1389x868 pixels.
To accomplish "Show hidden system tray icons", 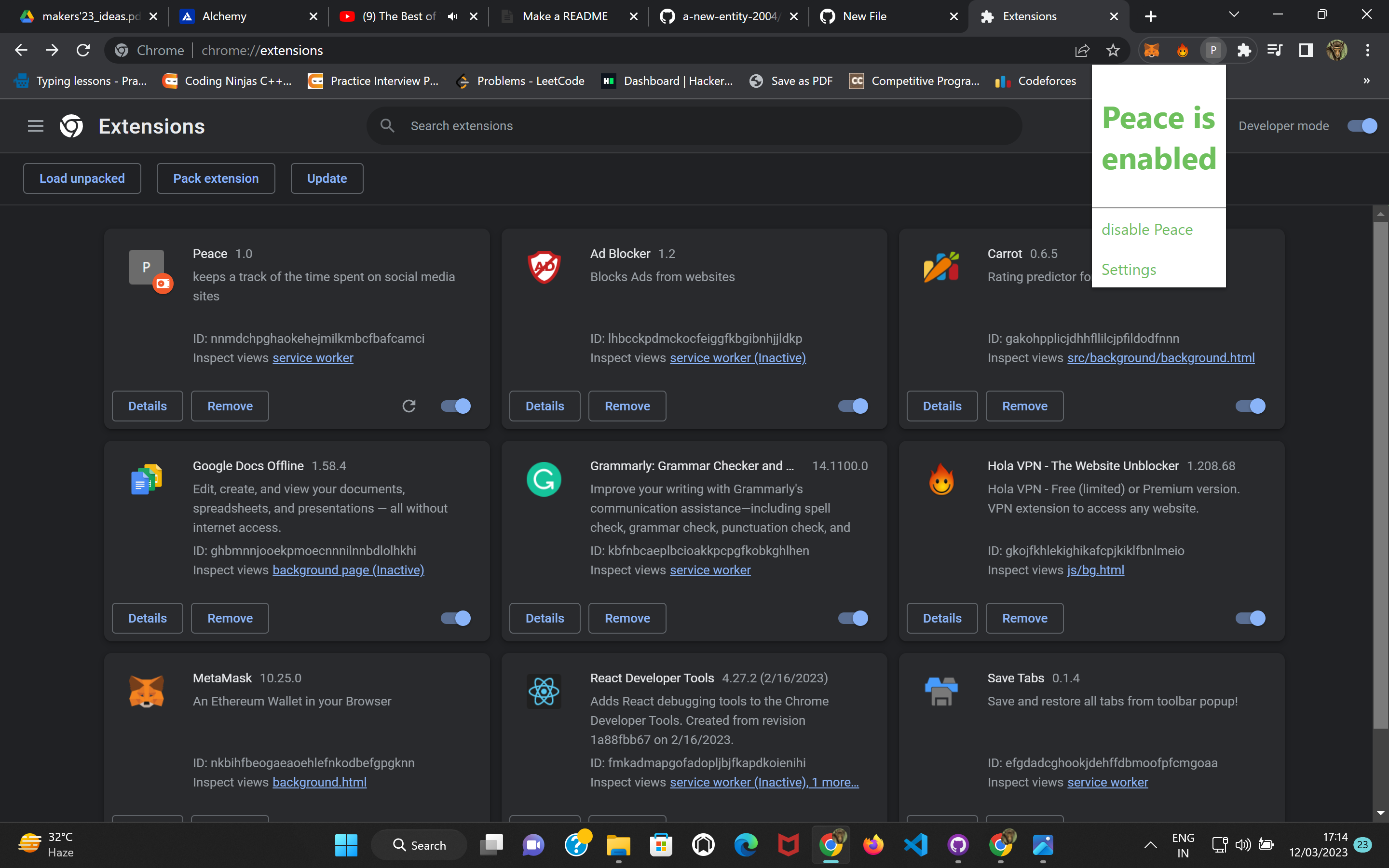I will 1150,845.
